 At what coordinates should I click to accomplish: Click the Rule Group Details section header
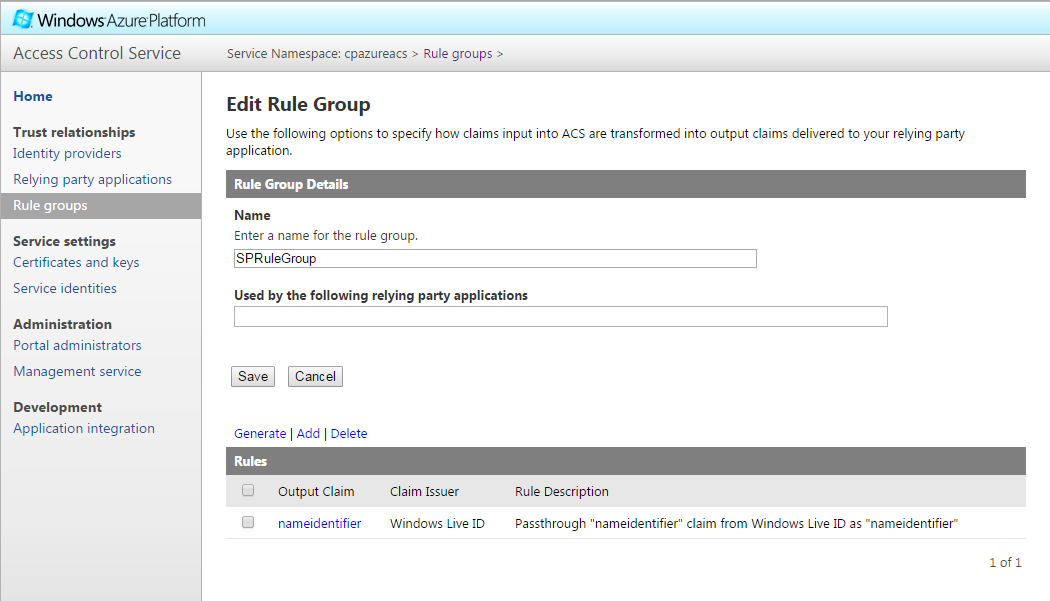625,184
